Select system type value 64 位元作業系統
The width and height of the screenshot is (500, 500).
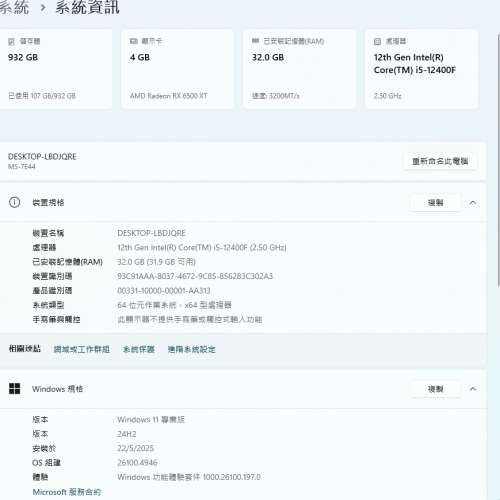point(174,305)
